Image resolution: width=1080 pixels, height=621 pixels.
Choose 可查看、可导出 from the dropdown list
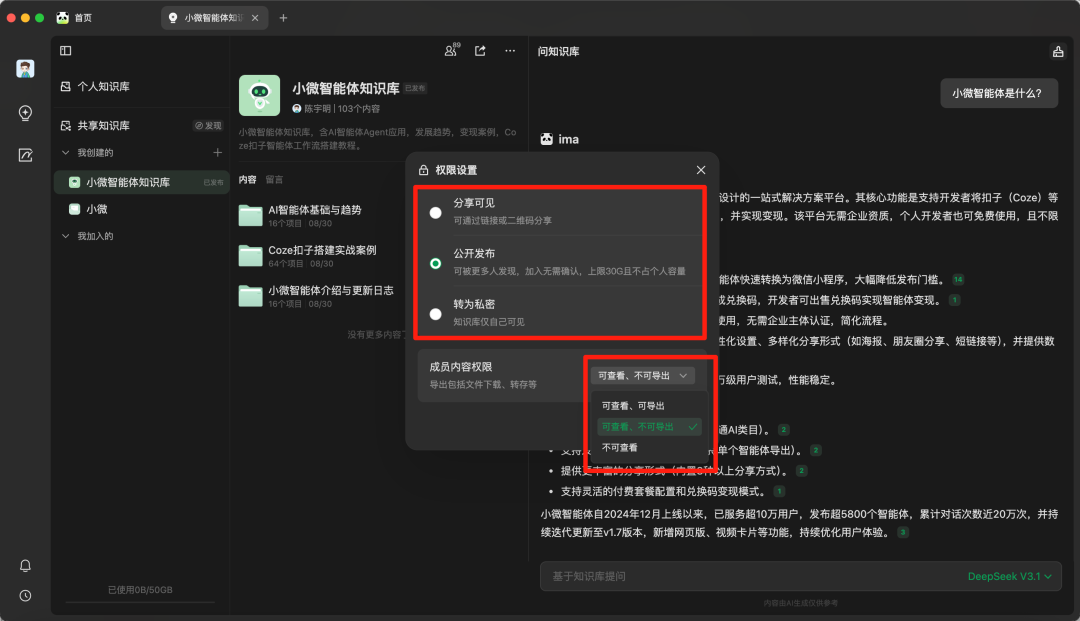click(633, 406)
